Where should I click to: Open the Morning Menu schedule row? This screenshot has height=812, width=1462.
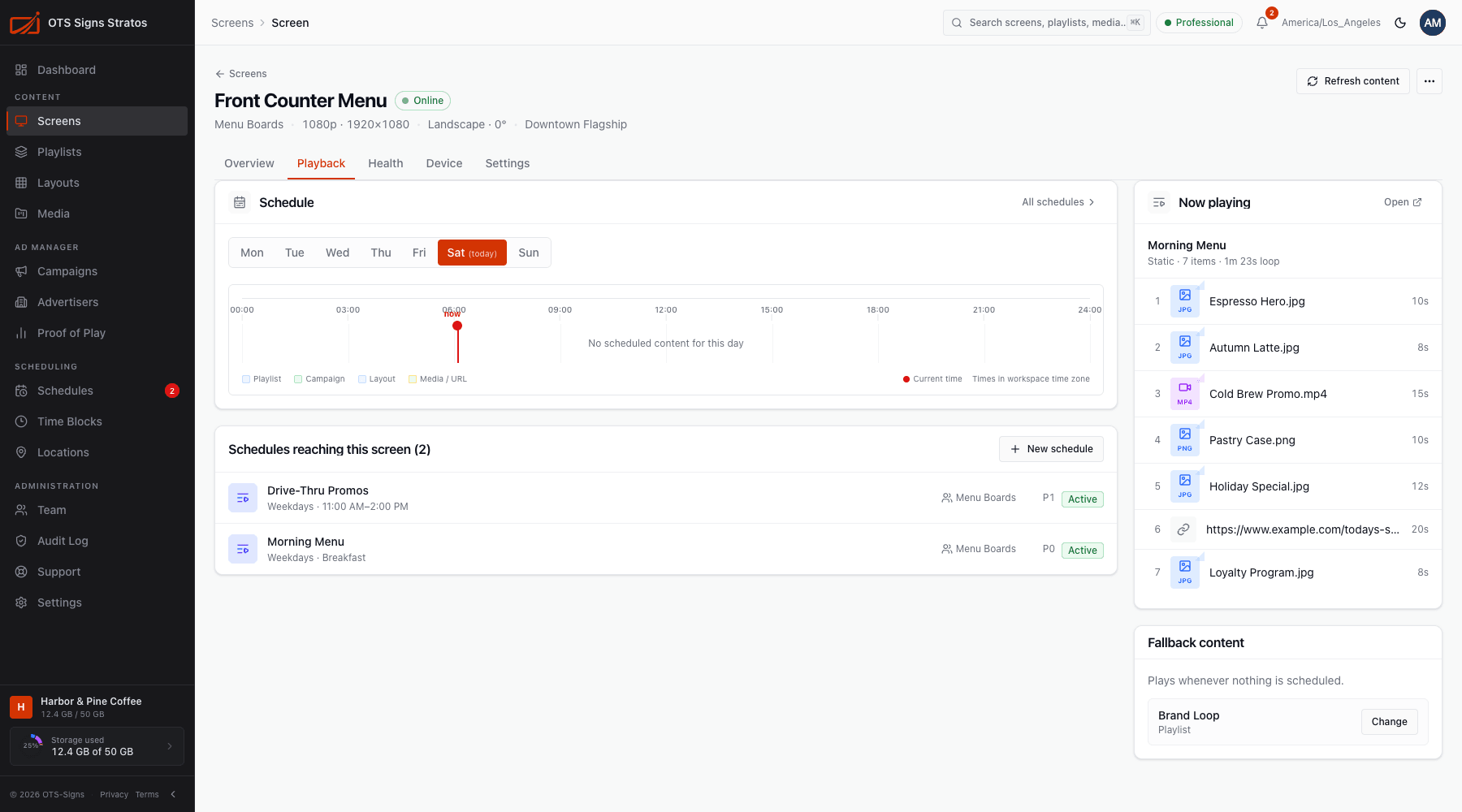click(666, 549)
